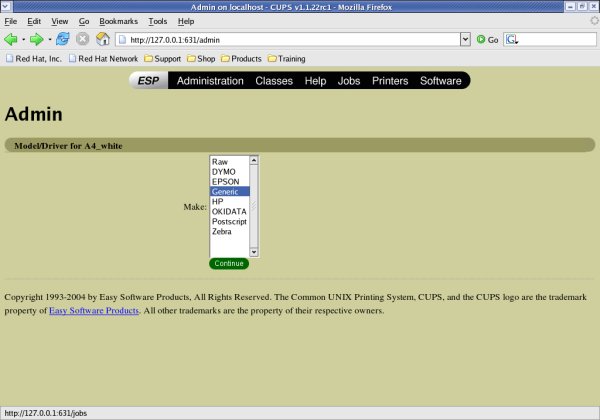Click the Make list scrollbar down arrow
Viewport: 600px width, 420px height.
(254, 252)
